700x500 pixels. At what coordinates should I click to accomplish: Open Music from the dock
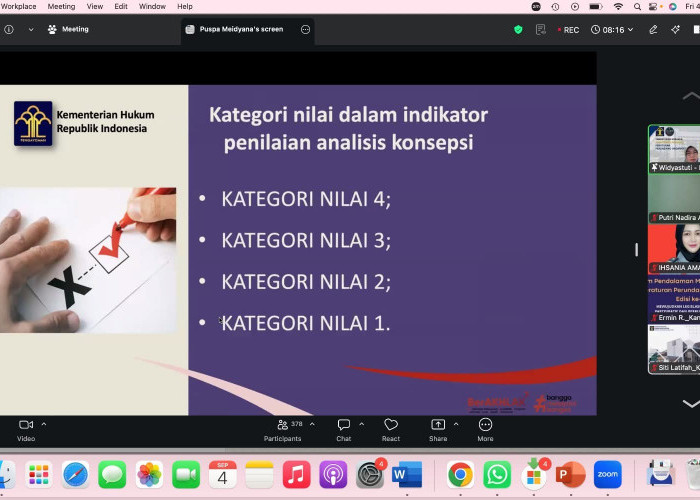pos(296,474)
